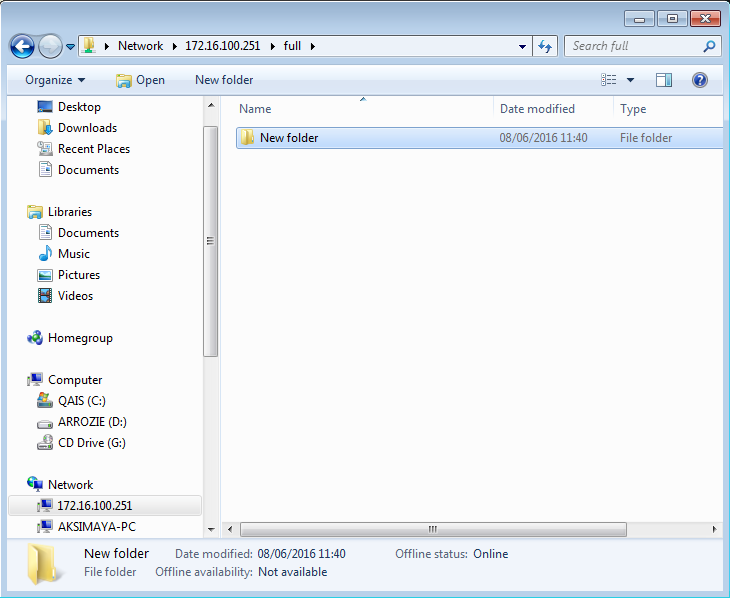
Task: Expand the arrow right of Network breadcrumb
Action: tap(175, 46)
